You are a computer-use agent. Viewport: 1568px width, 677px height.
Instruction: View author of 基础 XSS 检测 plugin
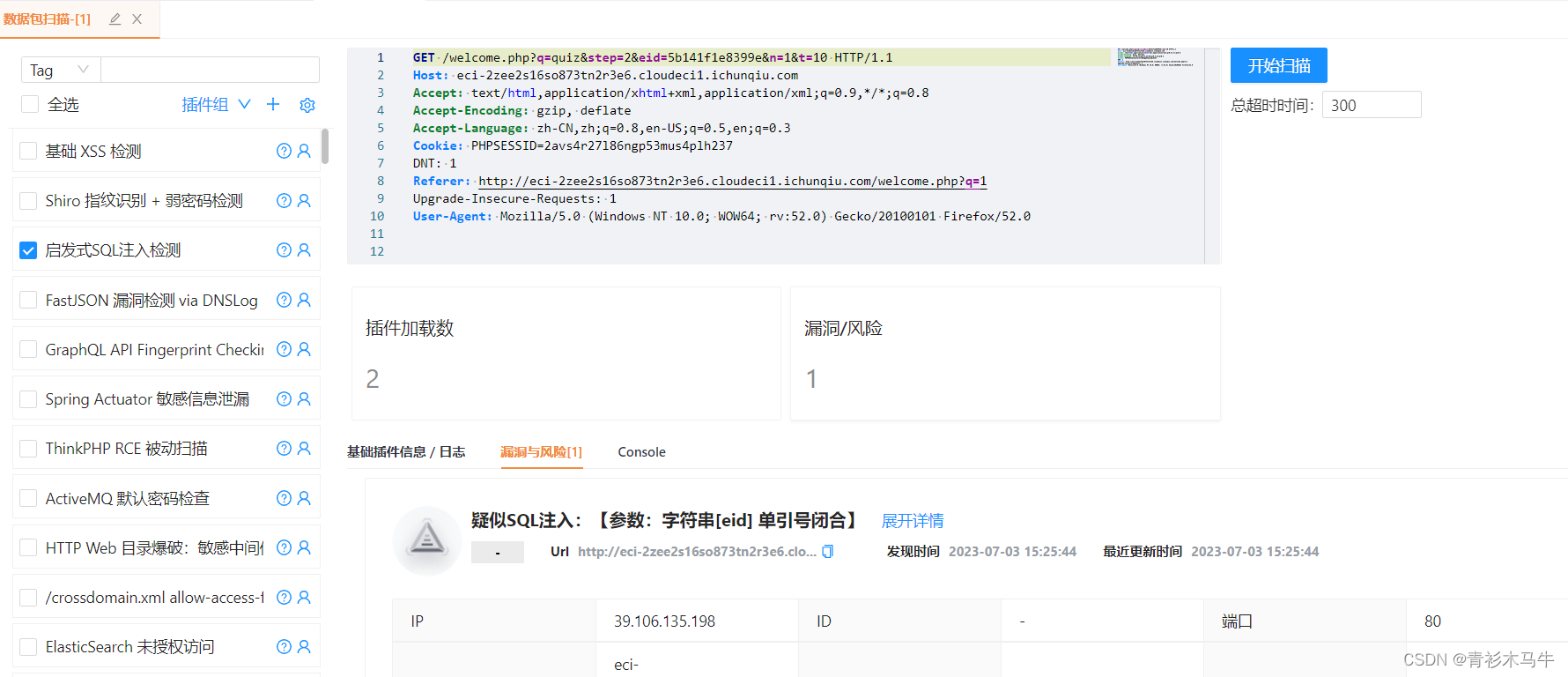[305, 151]
